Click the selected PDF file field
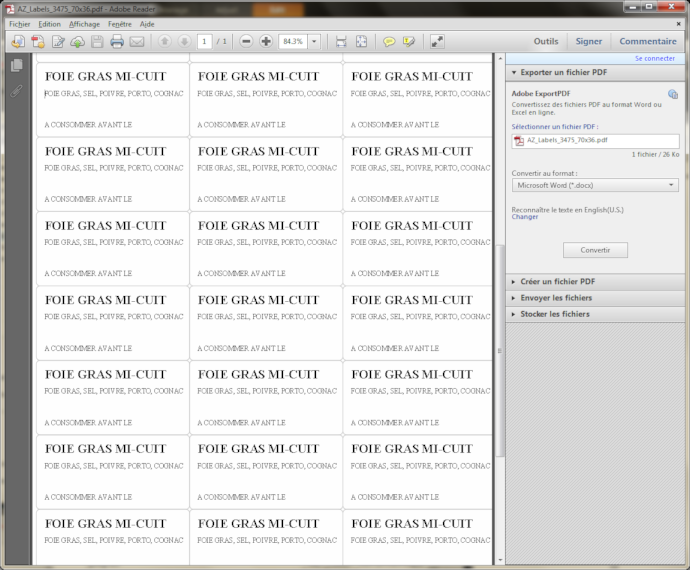The image size is (690, 570). (x=595, y=141)
